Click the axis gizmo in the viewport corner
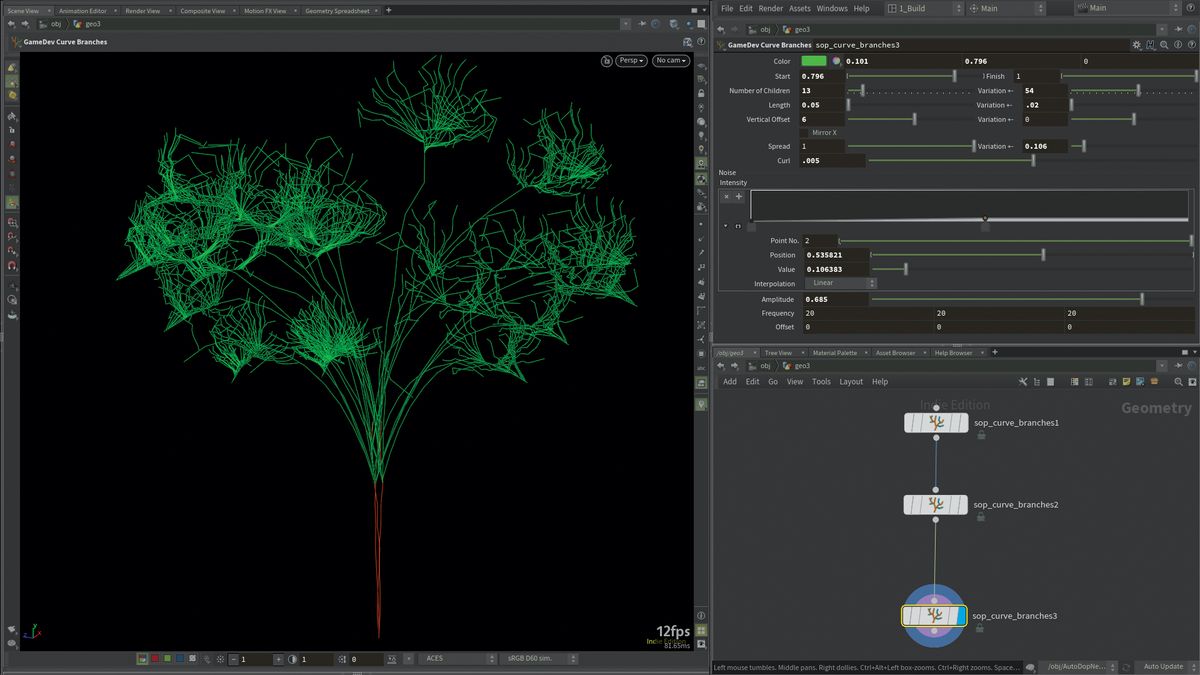This screenshot has height=675, width=1200. [32, 632]
